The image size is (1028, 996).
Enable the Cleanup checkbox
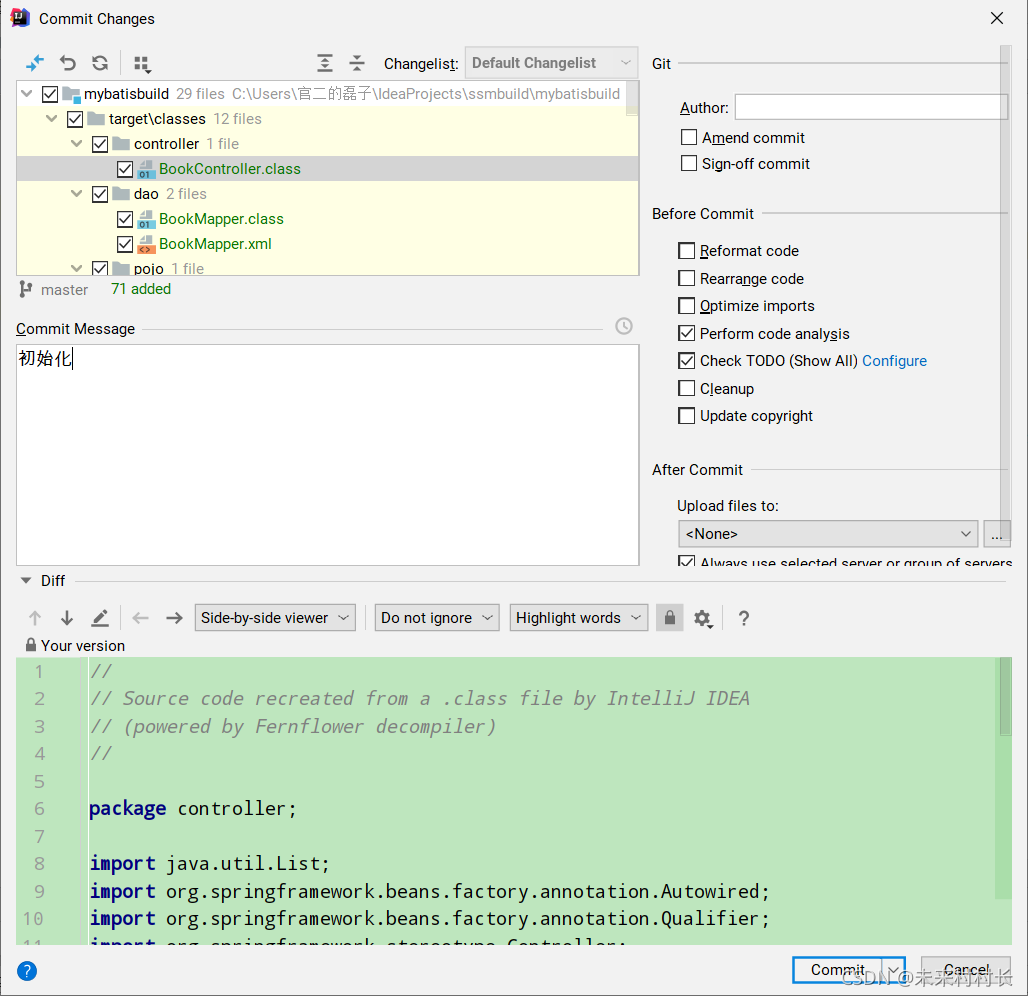[686, 388]
